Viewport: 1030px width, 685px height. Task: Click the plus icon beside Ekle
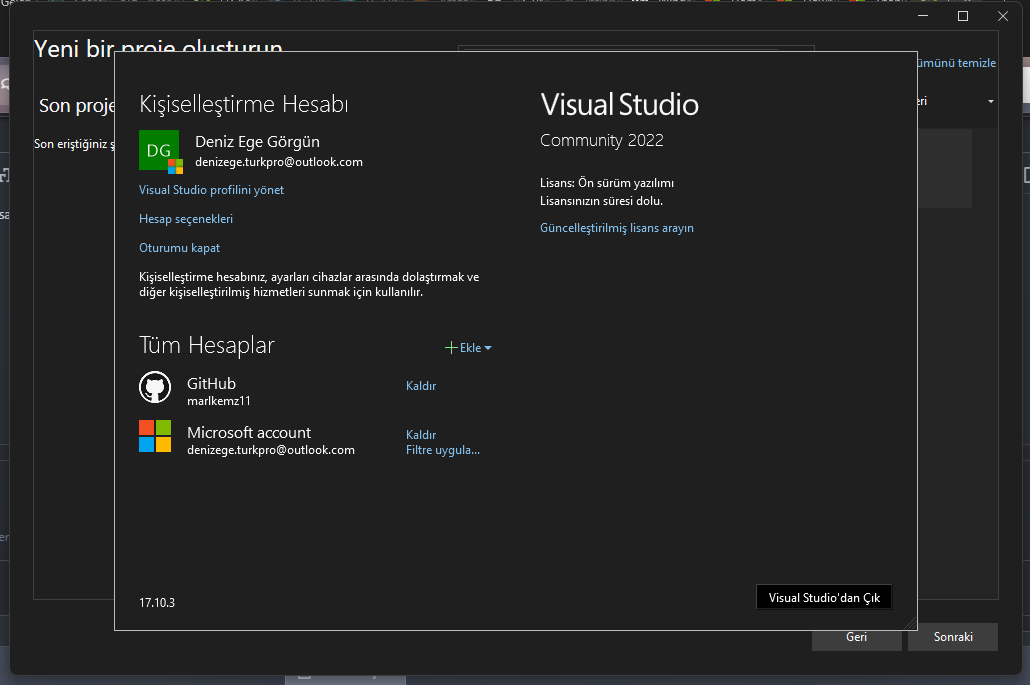click(451, 348)
